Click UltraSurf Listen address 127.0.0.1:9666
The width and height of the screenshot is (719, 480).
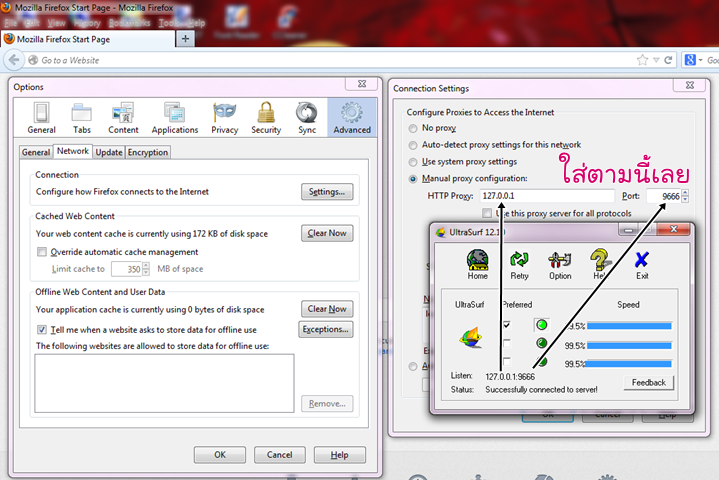pyautogui.click(x=510, y=376)
